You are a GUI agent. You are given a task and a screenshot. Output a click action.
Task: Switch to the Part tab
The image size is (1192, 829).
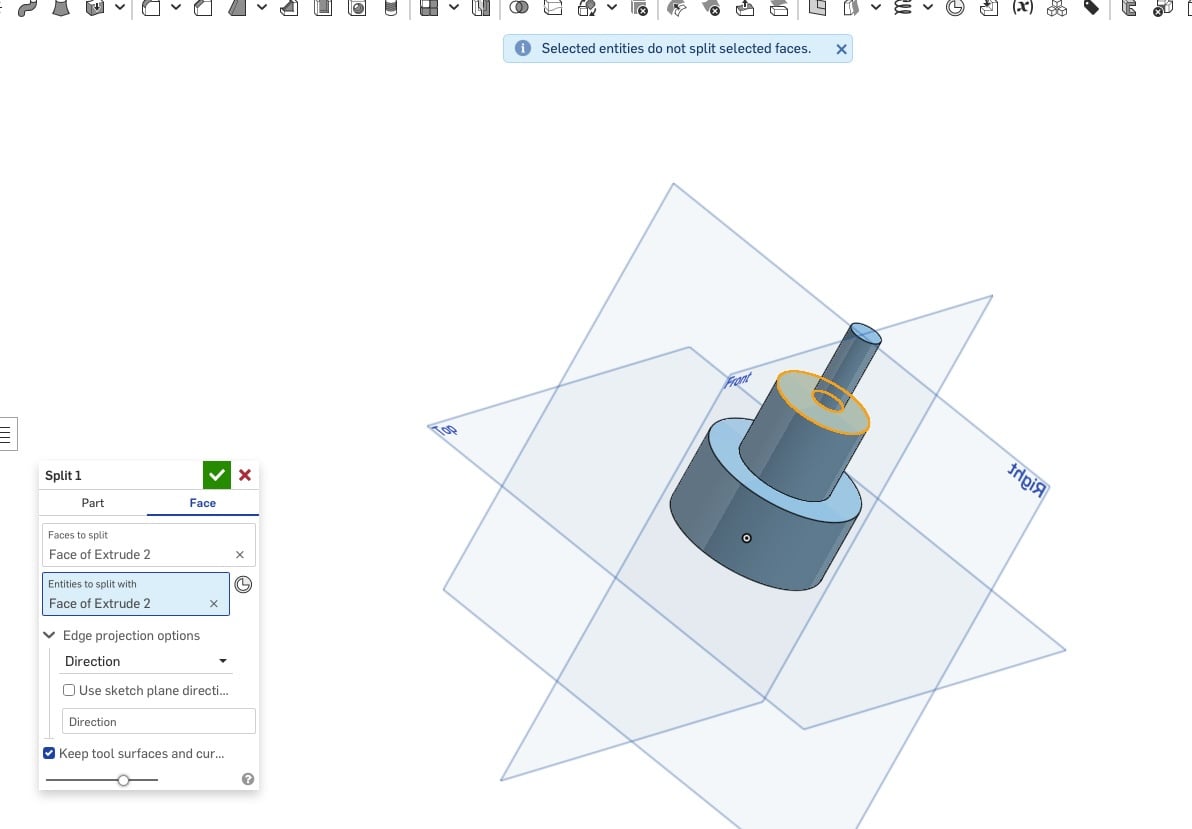(x=93, y=503)
